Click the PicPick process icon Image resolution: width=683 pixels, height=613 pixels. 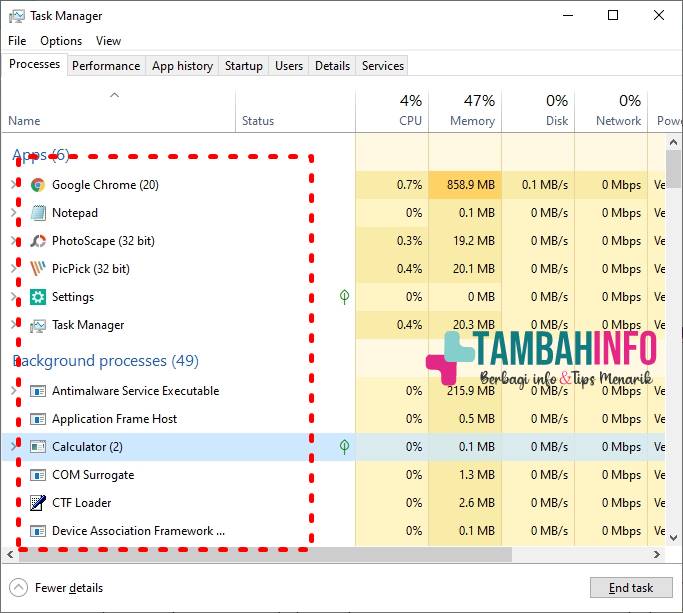[x=38, y=269]
